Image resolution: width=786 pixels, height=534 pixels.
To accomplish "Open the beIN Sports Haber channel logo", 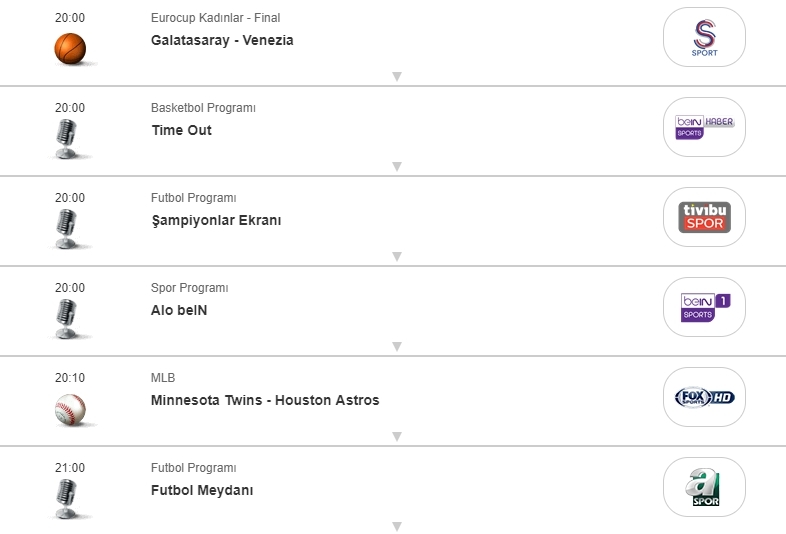I will pyautogui.click(x=704, y=128).
